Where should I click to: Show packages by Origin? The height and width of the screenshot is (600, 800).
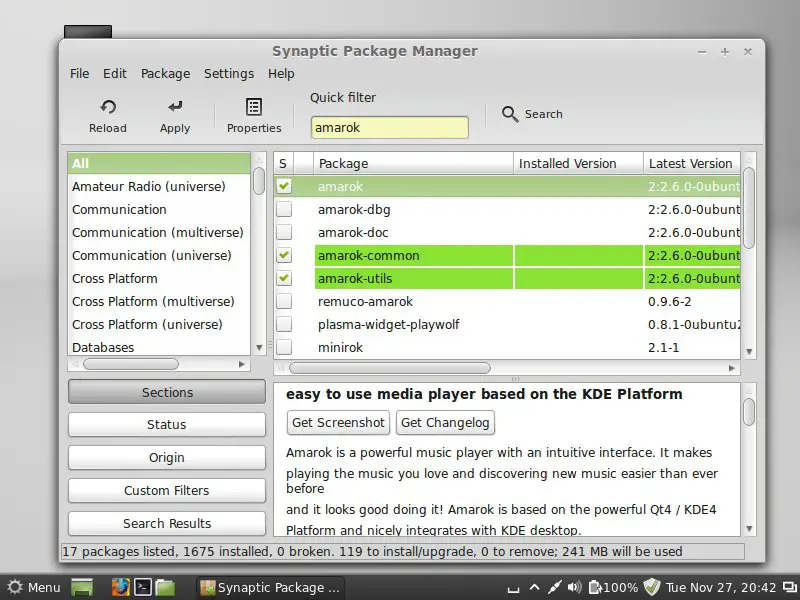click(167, 458)
